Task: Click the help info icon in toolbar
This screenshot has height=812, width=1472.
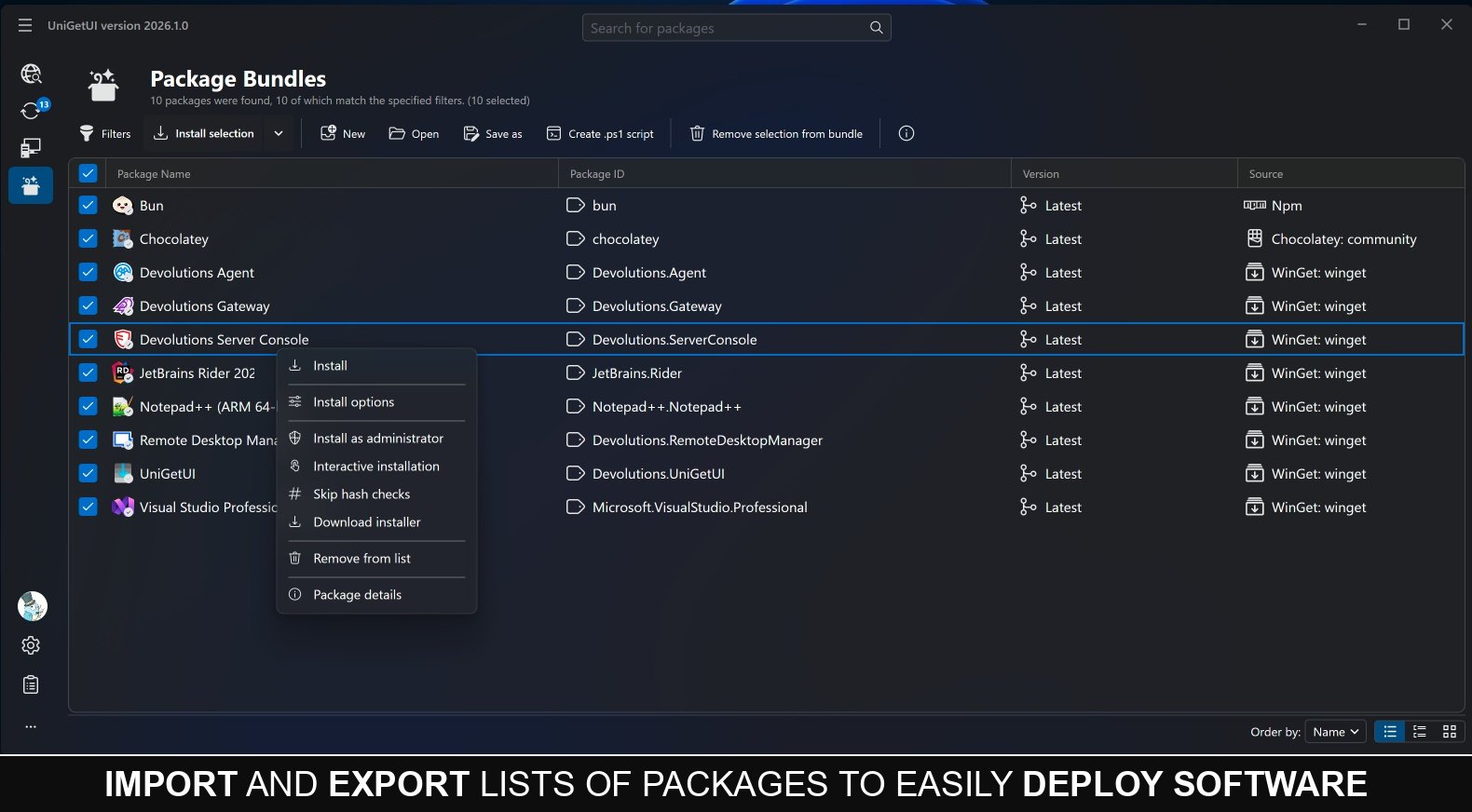Action: coord(906,133)
